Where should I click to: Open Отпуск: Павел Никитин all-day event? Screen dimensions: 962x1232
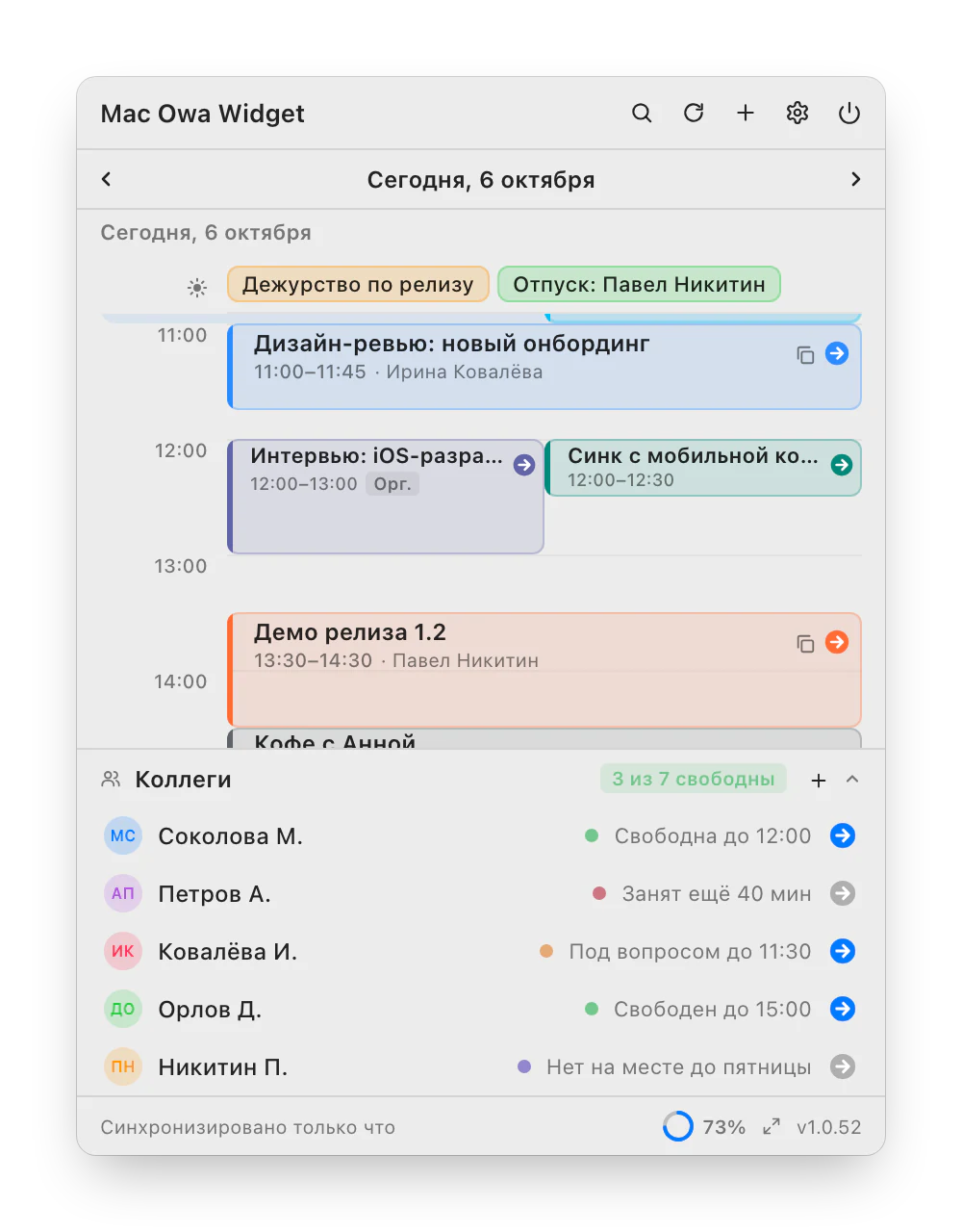coord(639,284)
